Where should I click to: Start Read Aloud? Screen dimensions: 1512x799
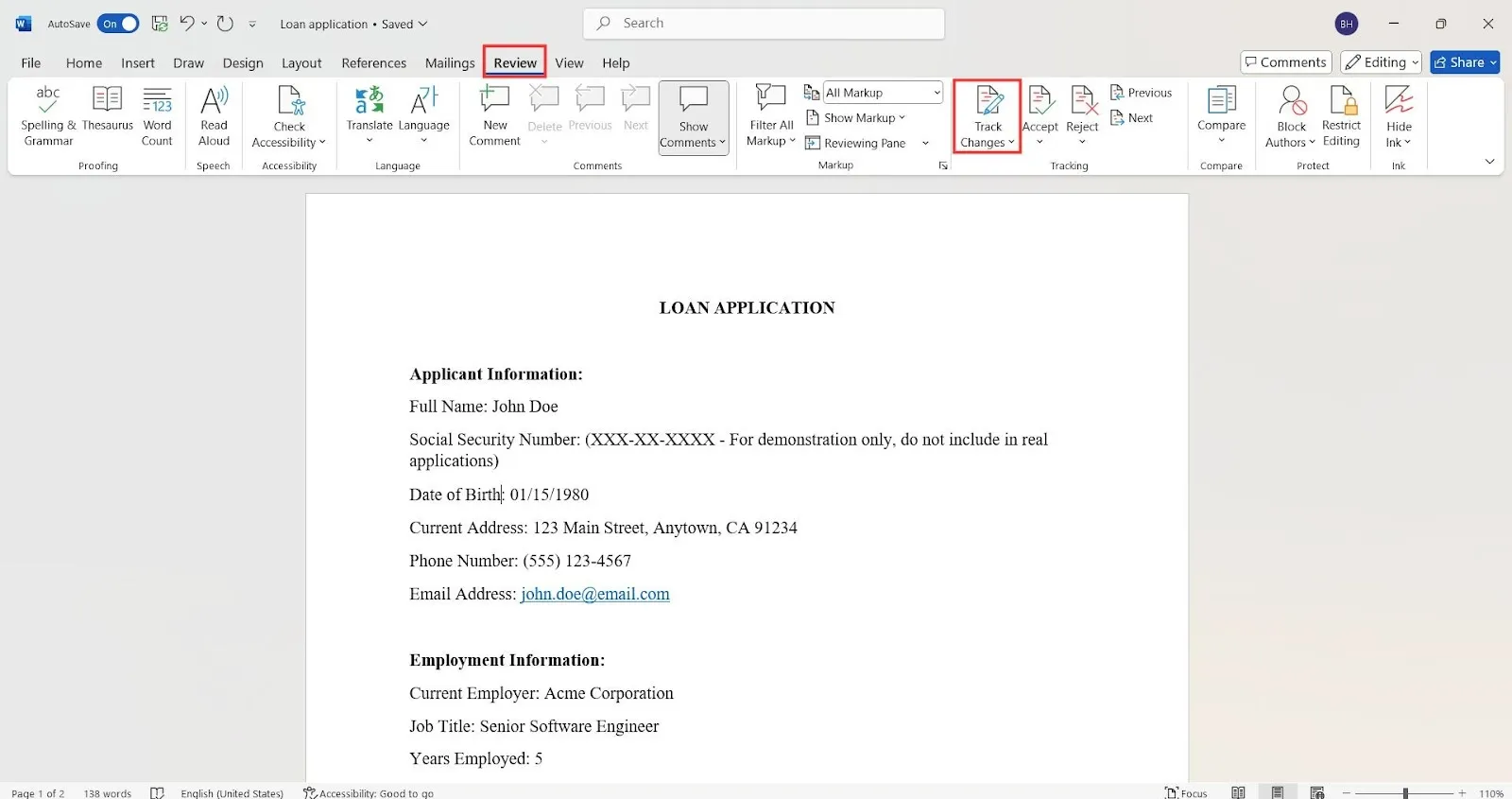(x=215, y=116)
